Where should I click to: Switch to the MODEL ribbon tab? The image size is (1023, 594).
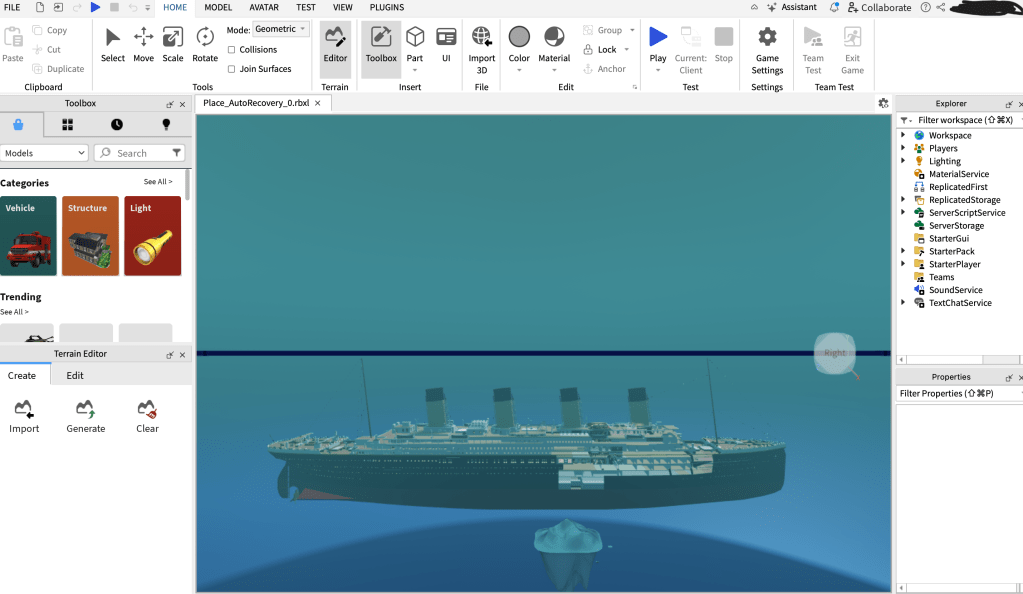pyautogui.click(x=218, y=7)
